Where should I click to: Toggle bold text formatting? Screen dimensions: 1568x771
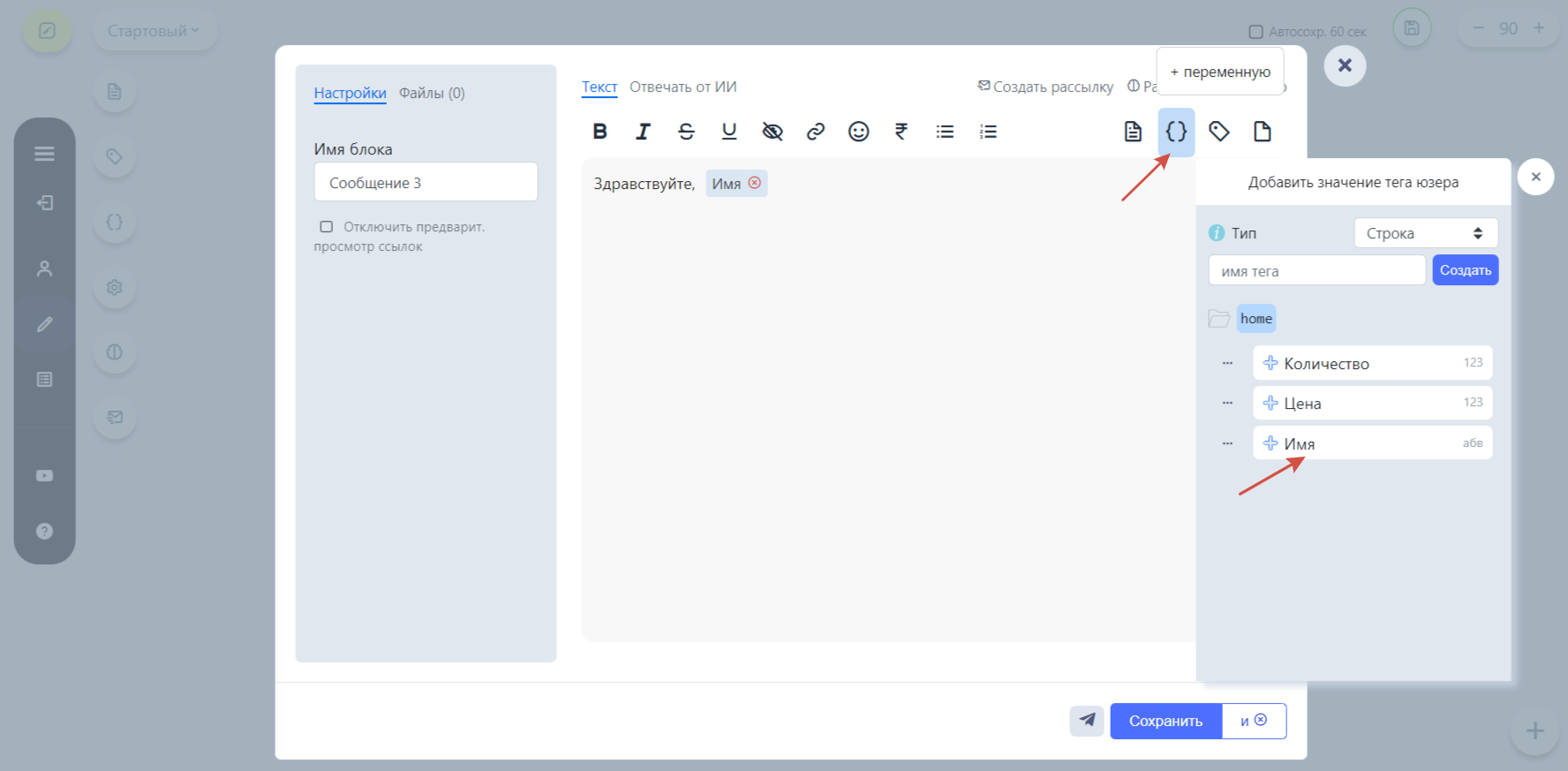tap(599, 132)
